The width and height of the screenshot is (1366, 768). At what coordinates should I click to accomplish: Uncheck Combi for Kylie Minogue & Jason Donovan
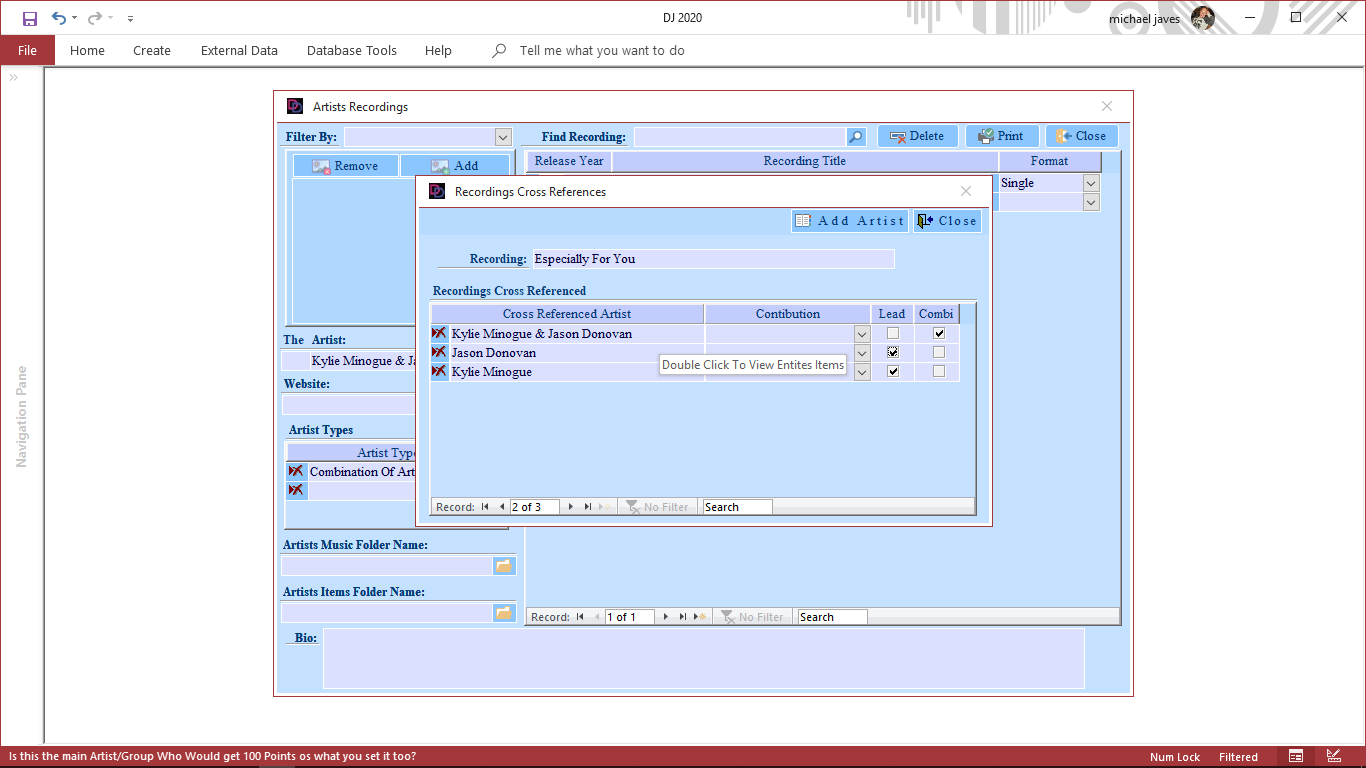[939, 333]
